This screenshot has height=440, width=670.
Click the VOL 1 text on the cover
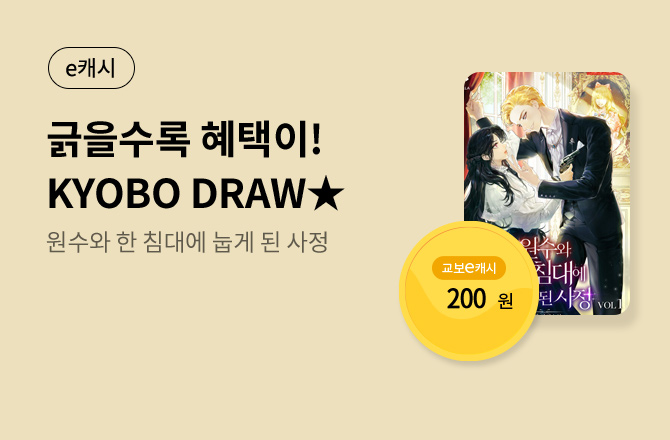pyautogui.click(x=610, y=304)
